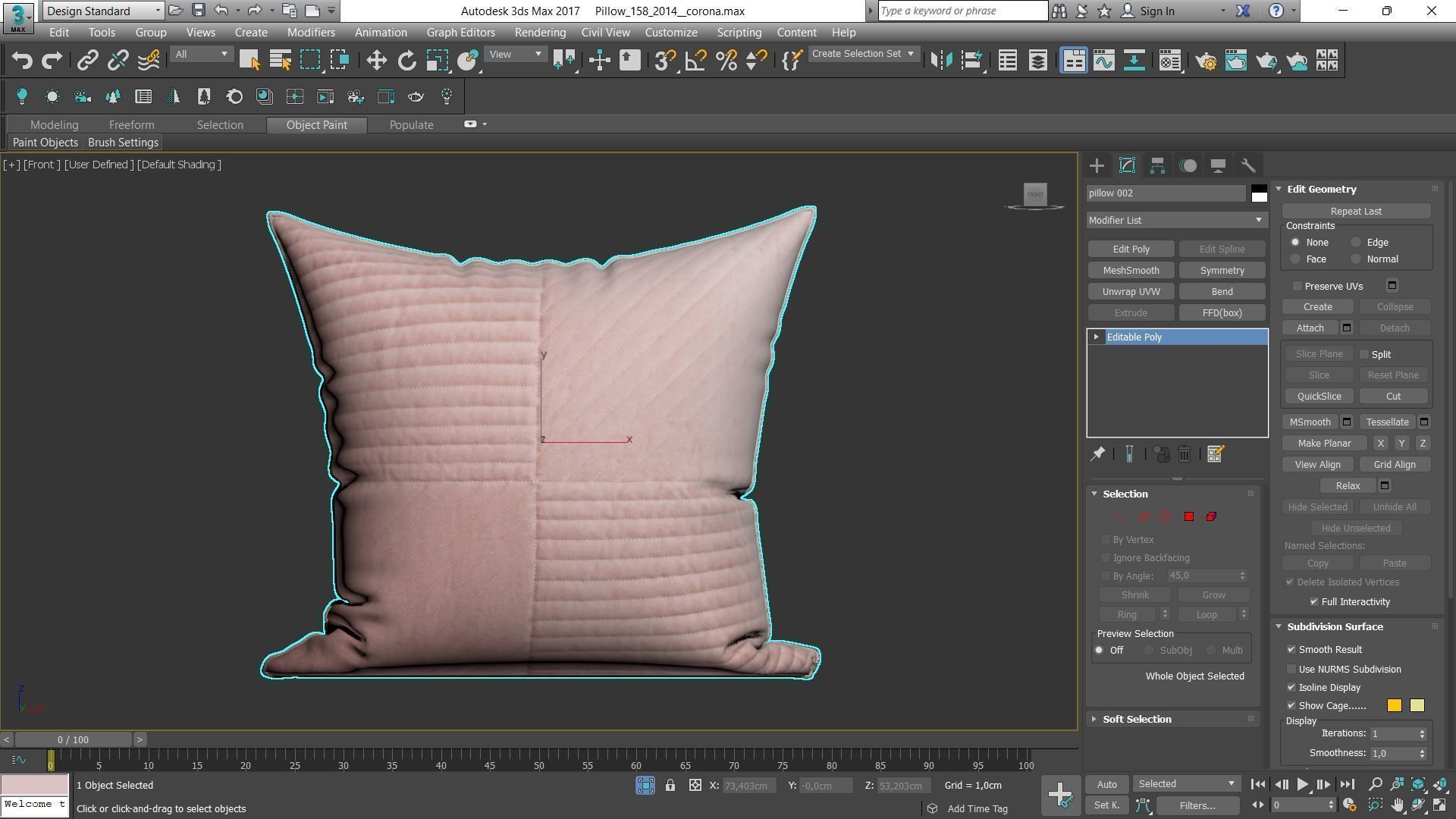Switch to the Motion command panel
This screenshot has width=1456, height=819.
coord(1188,165)
